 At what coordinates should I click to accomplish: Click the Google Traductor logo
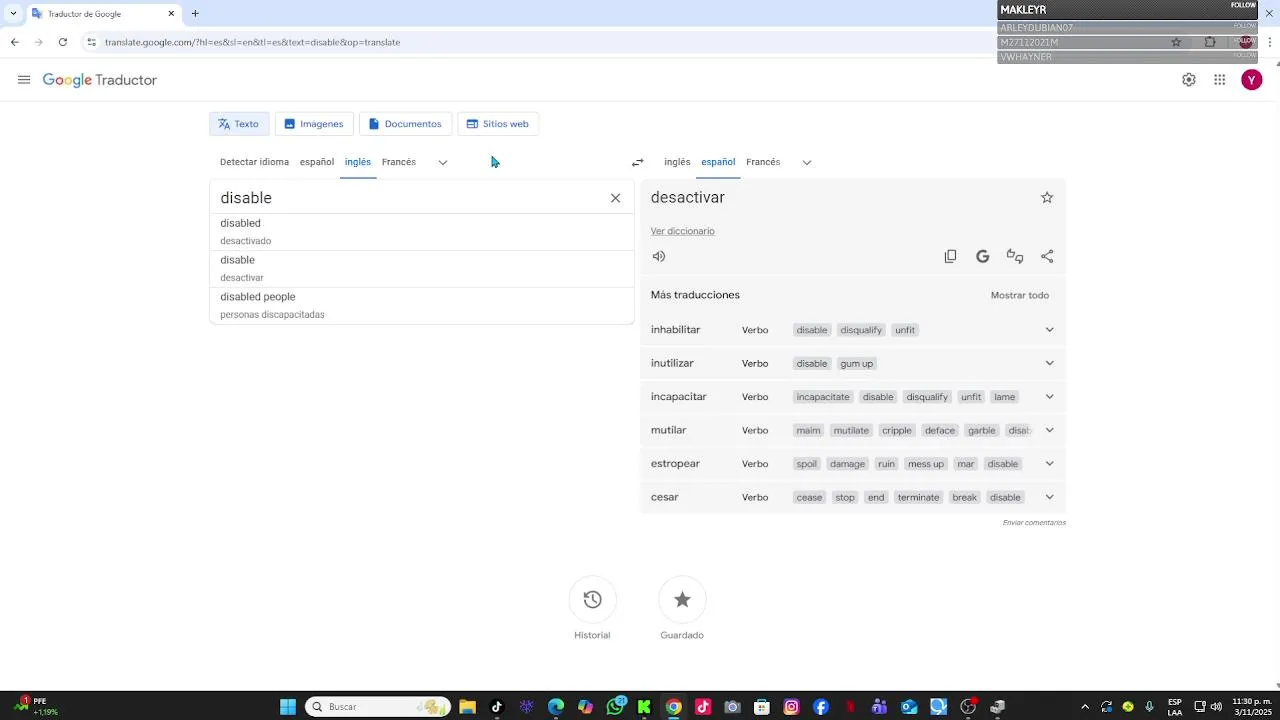click(x=100, y=80)
